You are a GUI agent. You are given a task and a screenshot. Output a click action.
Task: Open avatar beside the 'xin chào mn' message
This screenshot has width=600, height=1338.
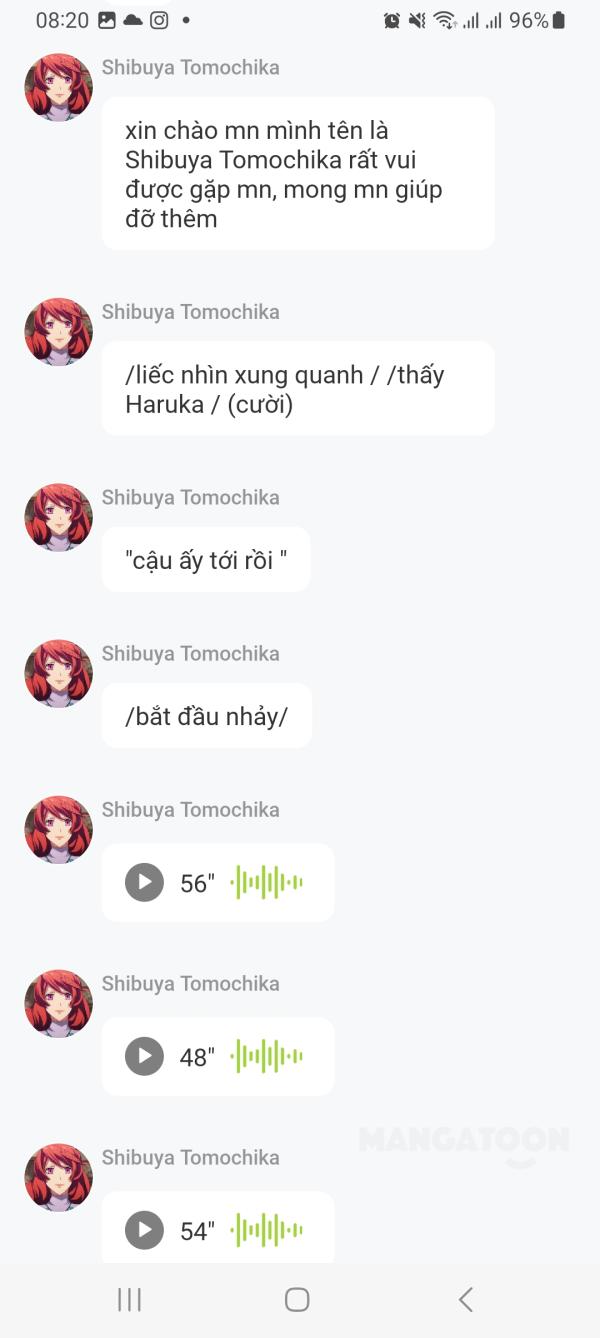pos(58,88)
